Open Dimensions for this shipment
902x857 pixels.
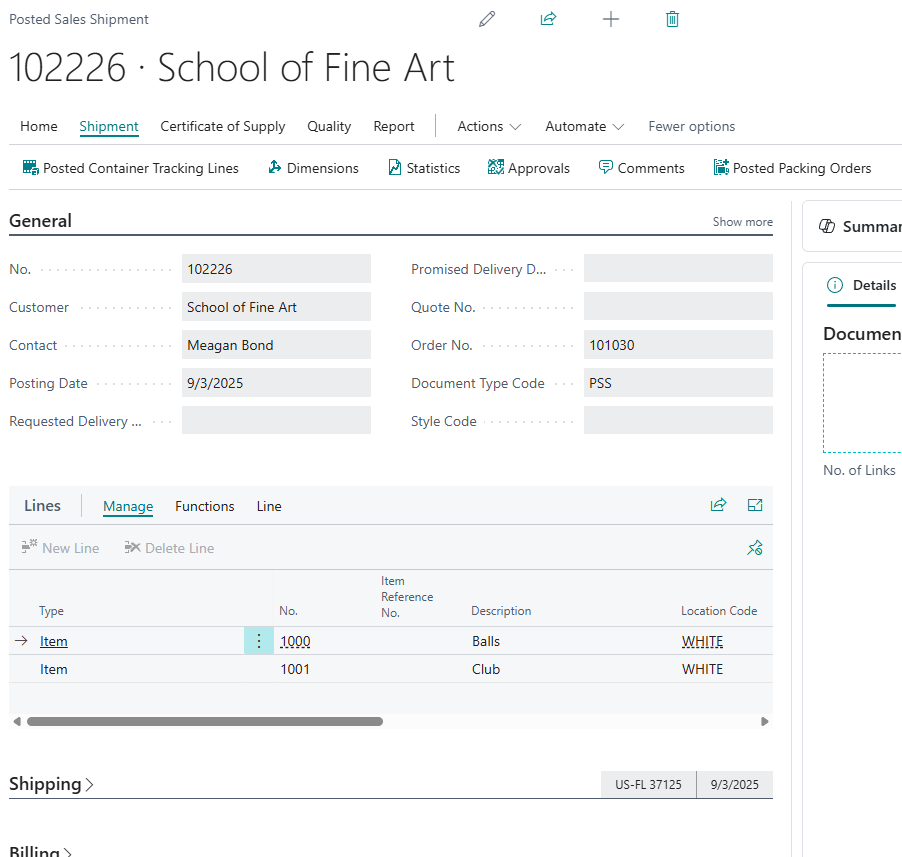click(313, 168)
